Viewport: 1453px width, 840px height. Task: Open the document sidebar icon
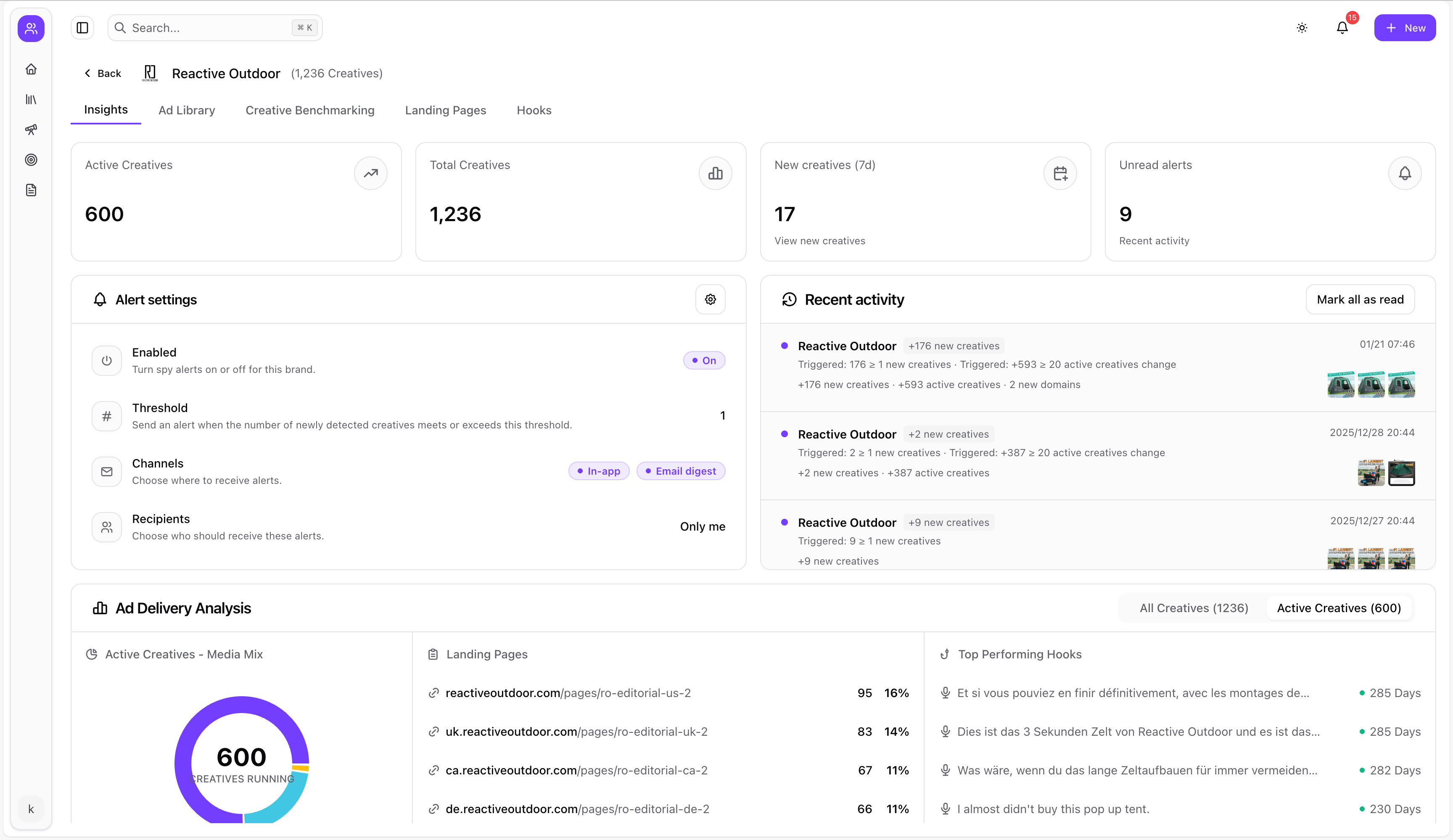coord(31,190)
